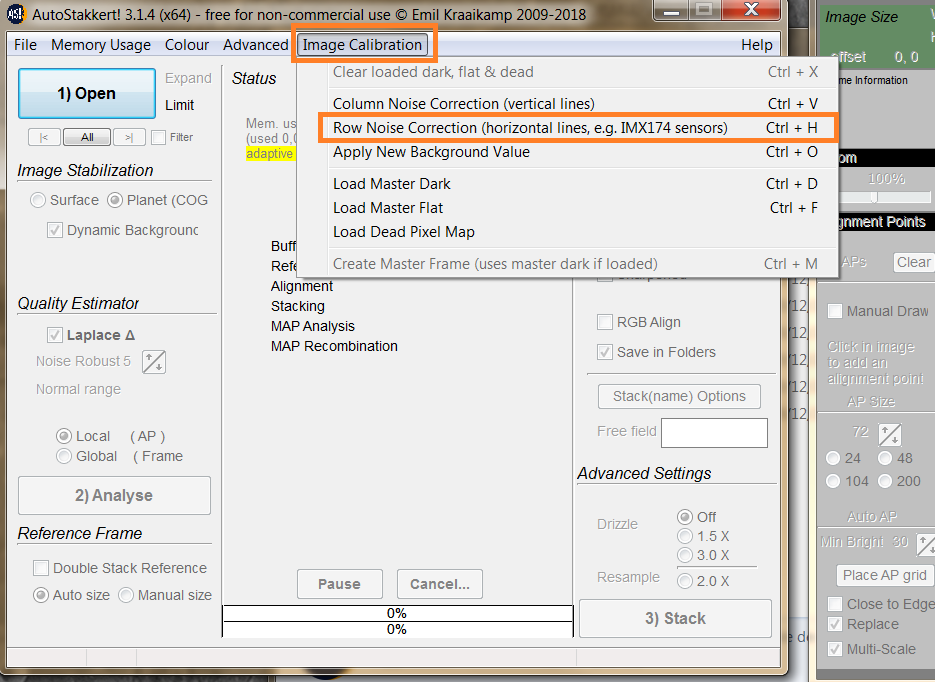Click the Noise Robust adjust icon
This screenshot has width=935, height=682.
click(x=154, y=362)
